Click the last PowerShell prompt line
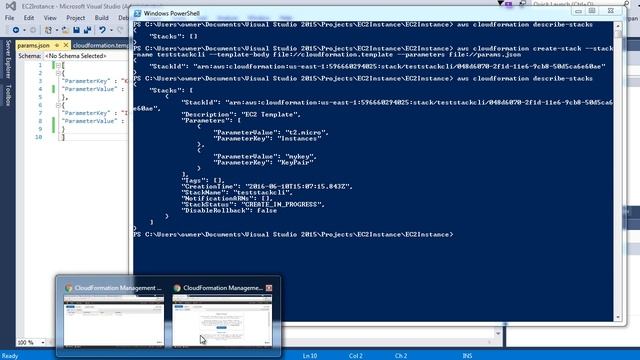This screenshot has height=360, width=640. coord(293,234)
